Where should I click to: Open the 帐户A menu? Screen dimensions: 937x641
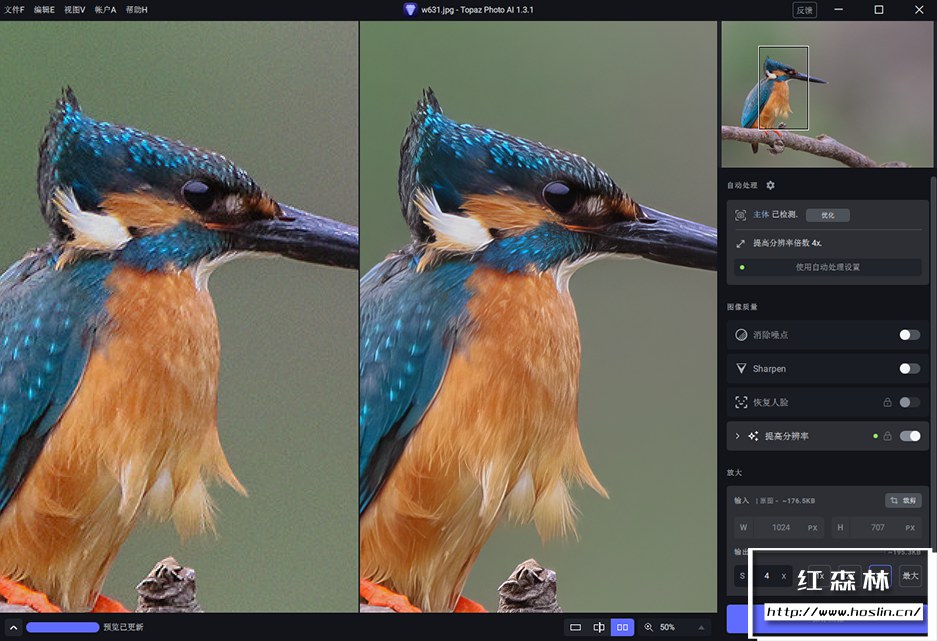point(105,10)
